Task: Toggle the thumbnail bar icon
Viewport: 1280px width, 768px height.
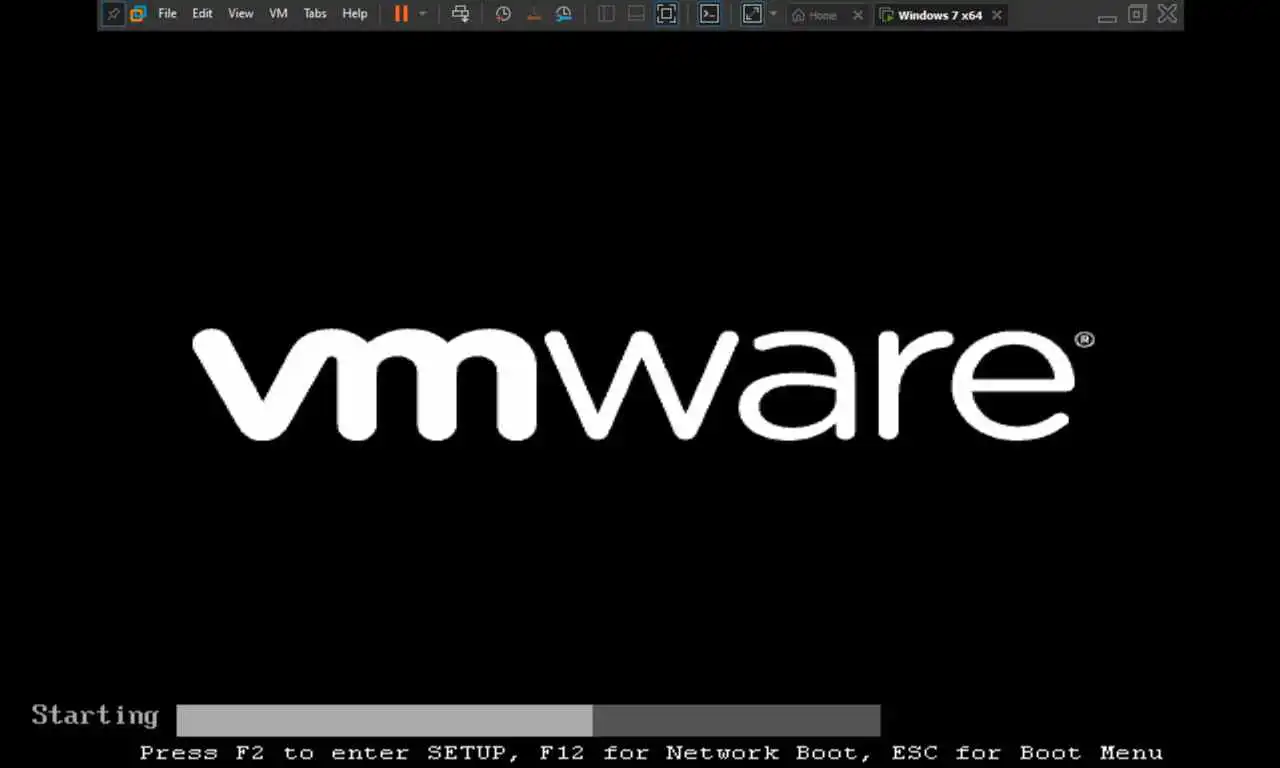Action: [x=636, y=14]
